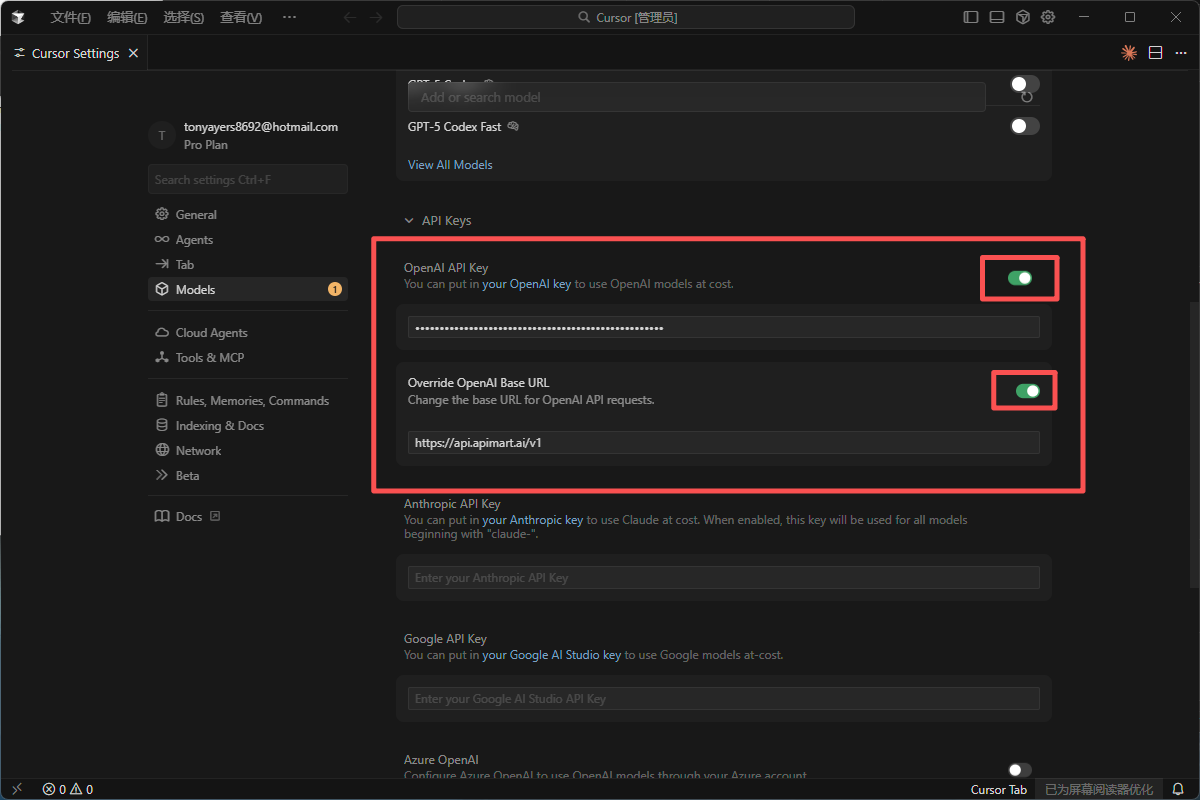Open Agents settings
Viewport: 1200px width, 800px height.
[x=248, y=239]
